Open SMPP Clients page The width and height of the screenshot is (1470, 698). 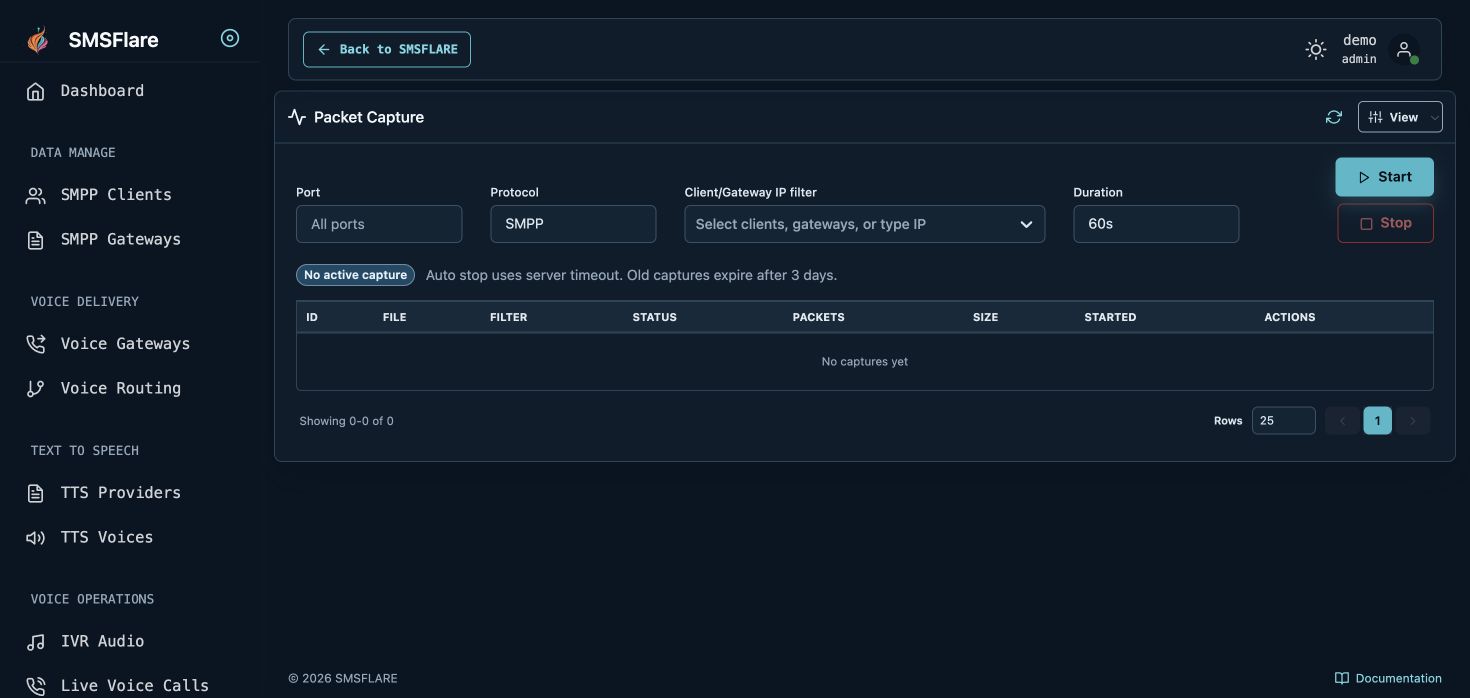point(116,195)
